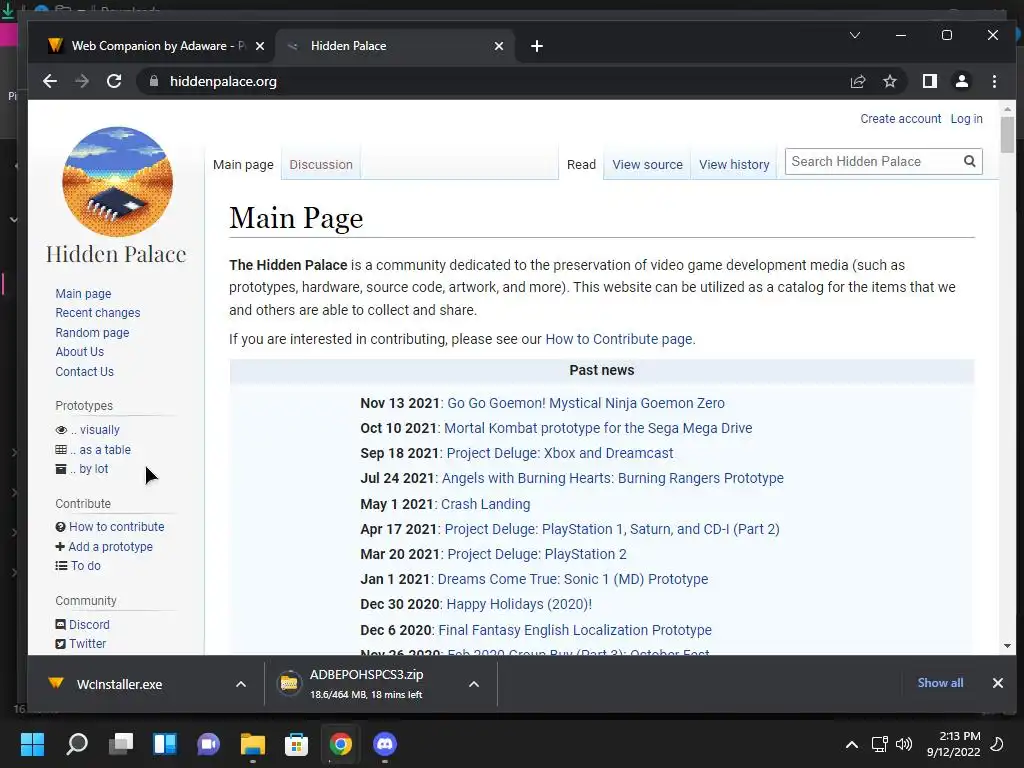Click the Chrome taskbar icon
This screenshot has width=1024, height=768.
pyautogui.click(x=340, y=744)
